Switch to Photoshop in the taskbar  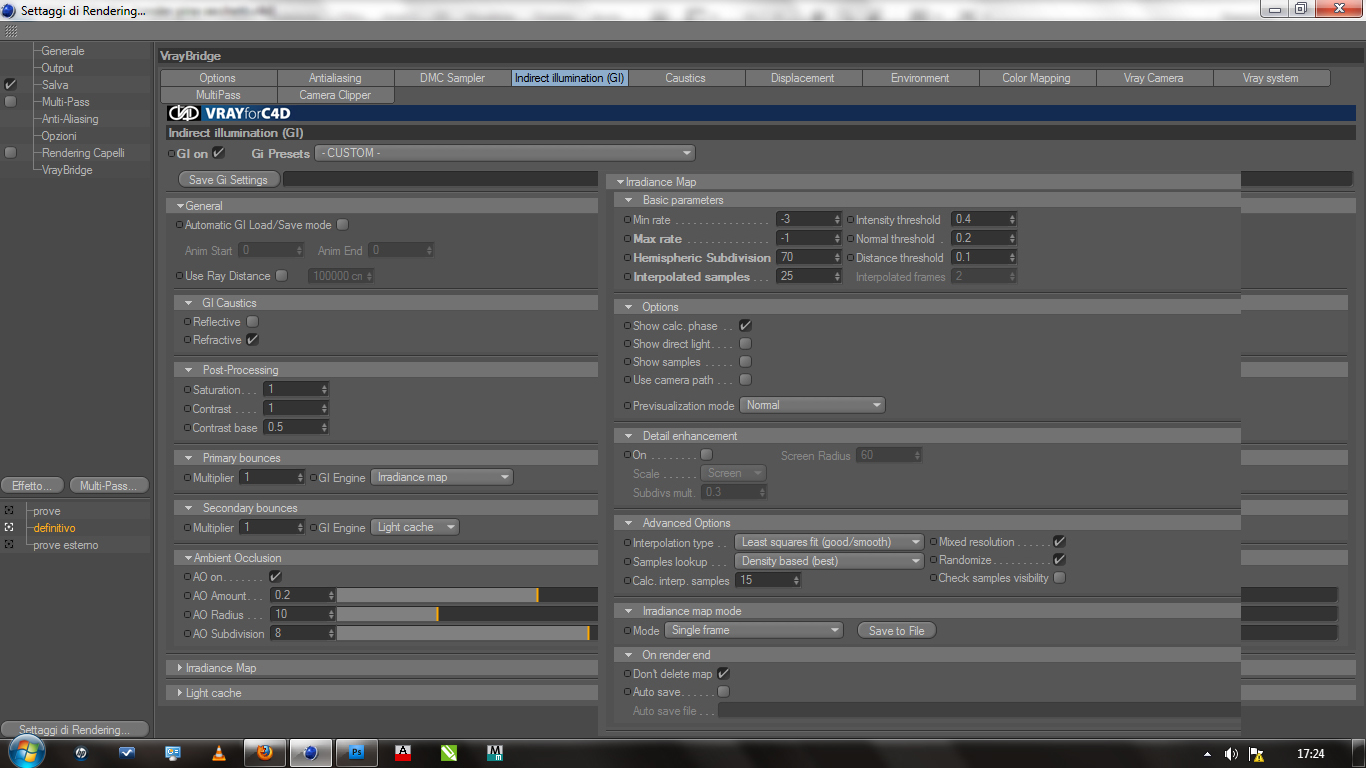357,753
